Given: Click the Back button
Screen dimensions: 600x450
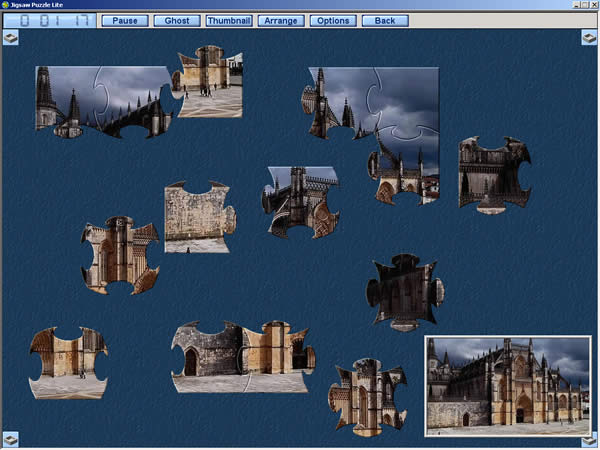Looking at the screenshot, I should 385,21.
